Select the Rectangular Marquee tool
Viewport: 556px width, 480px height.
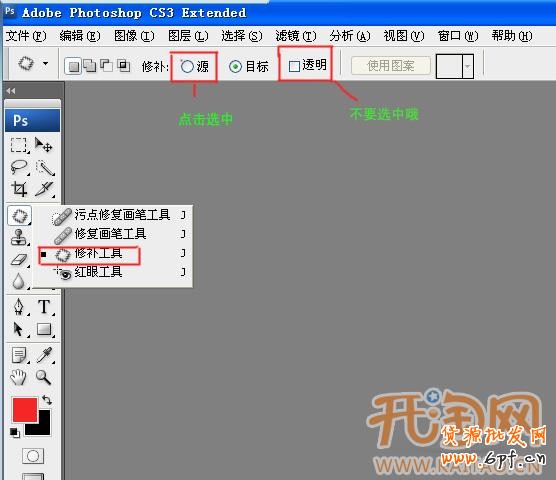(19, 145)
